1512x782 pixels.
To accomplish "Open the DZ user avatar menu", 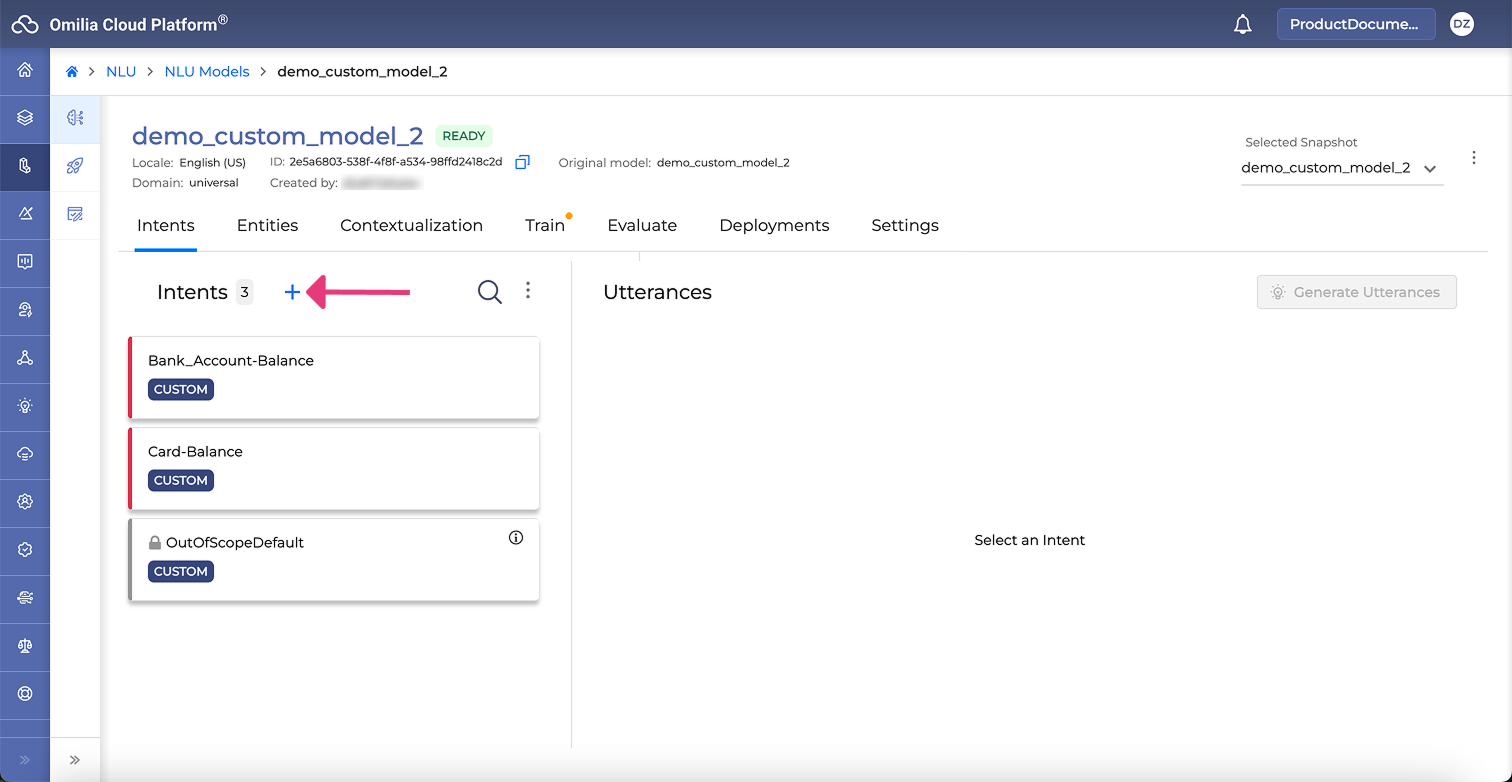I will 1462,24.
